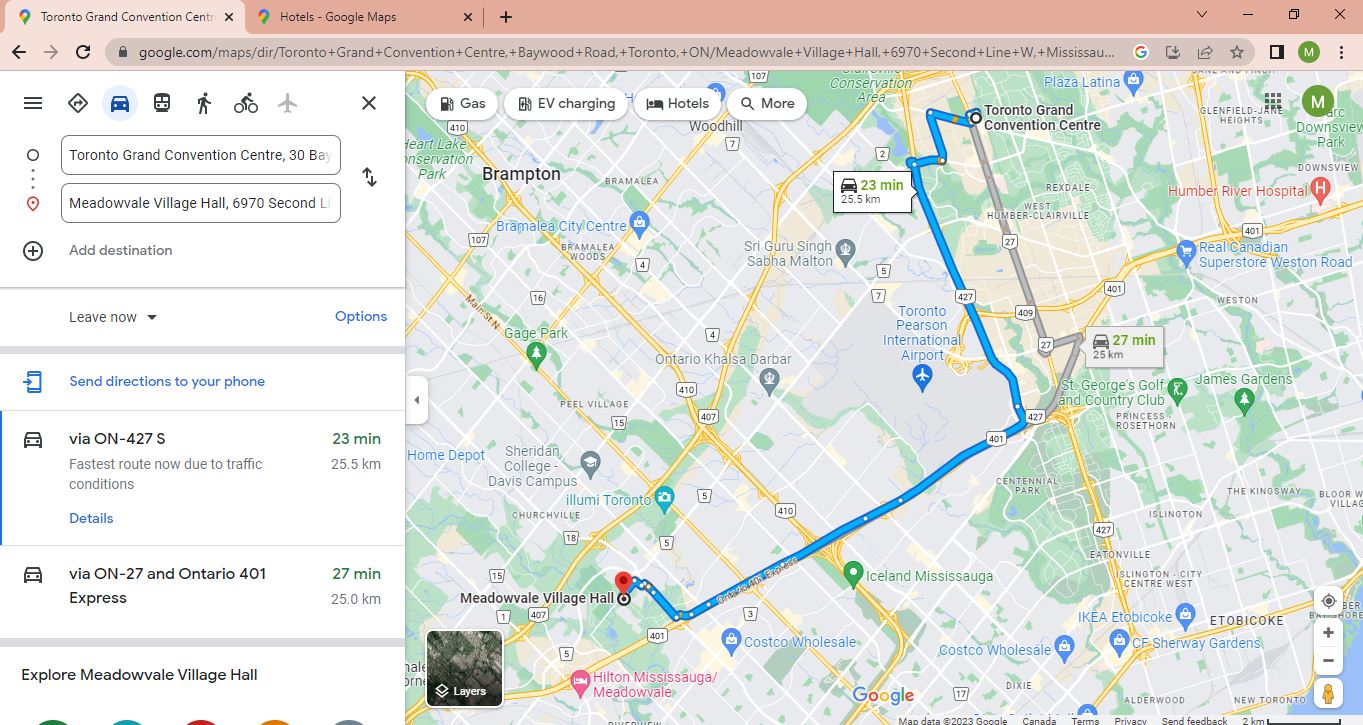
Task: Go back in browser history
Action: 19,52
